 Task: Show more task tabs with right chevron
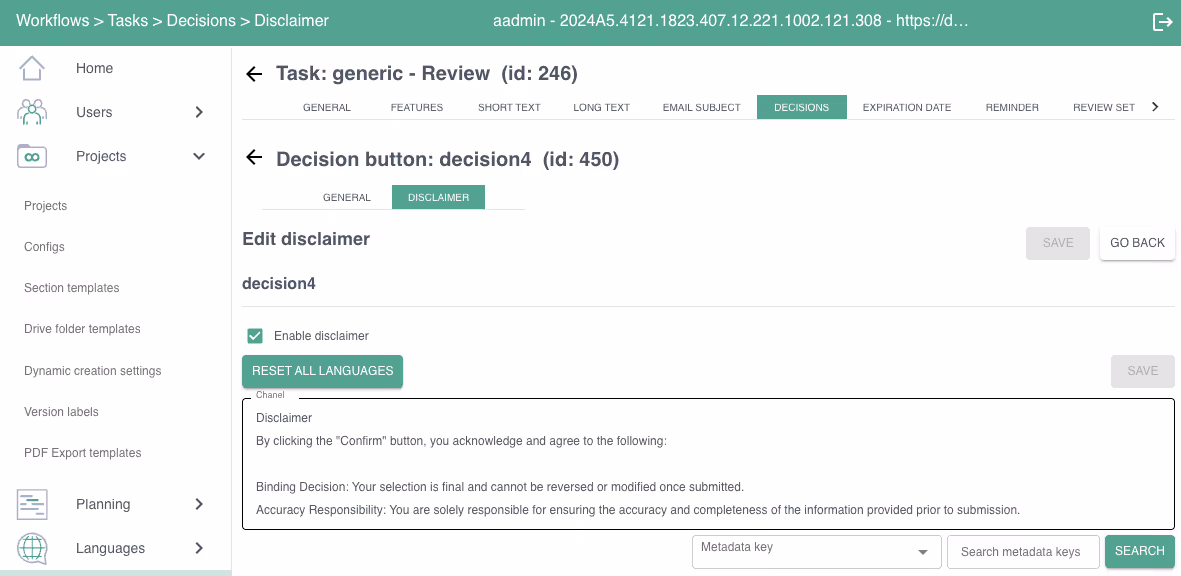tap(1155, 107)
